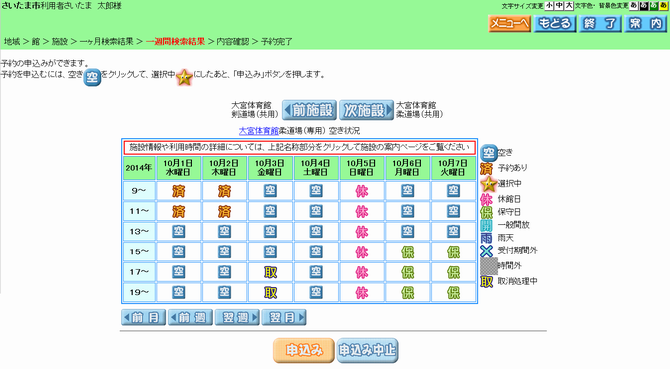This screenshot has height=369, width=670.
Task: Select vacant slot 10月1日 13~
Action: (179, 231)
